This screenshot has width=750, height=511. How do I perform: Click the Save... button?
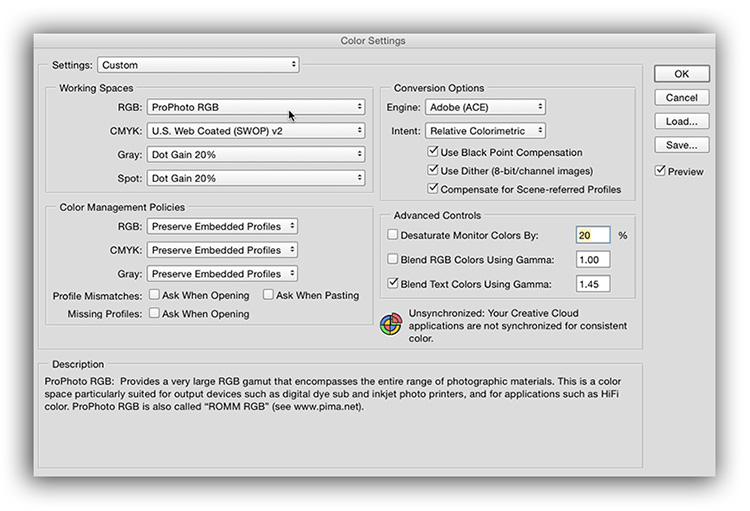(x=682, y=145)
